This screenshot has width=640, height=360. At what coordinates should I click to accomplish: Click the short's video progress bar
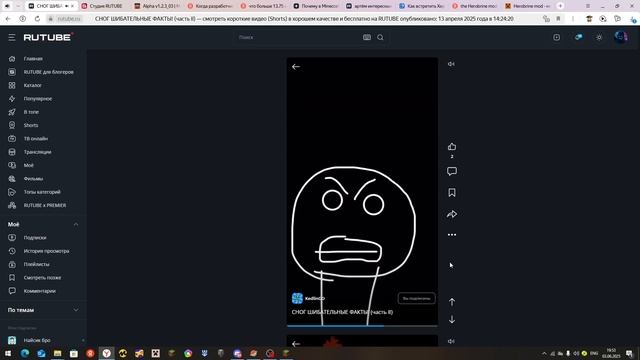(x=362, y=326)
